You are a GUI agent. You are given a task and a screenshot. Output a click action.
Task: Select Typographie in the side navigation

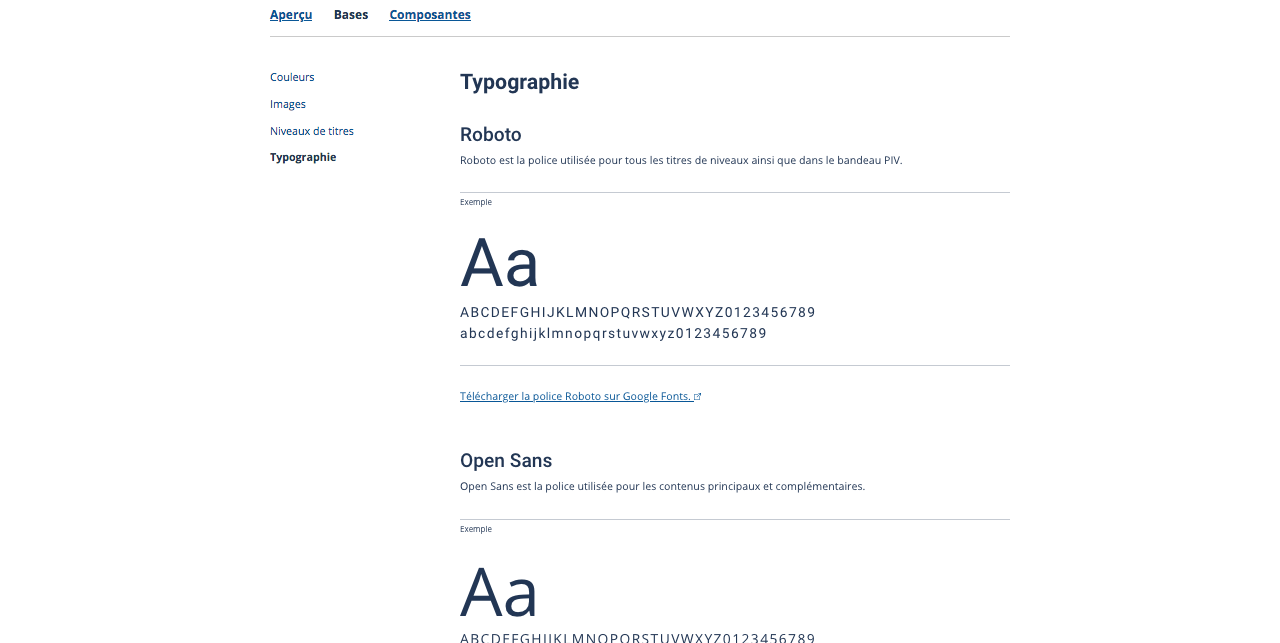[x=303, y=157]
